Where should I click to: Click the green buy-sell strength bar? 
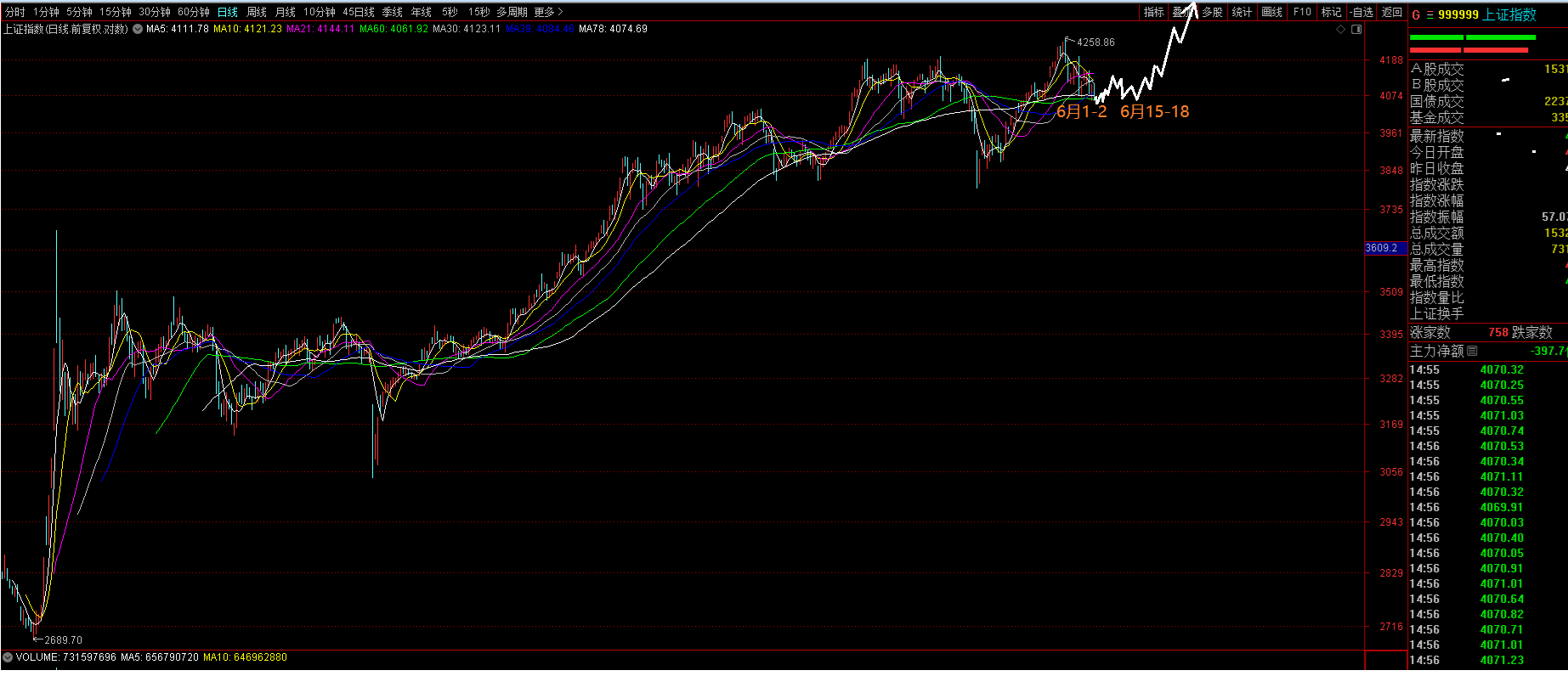pos(1473,37)
